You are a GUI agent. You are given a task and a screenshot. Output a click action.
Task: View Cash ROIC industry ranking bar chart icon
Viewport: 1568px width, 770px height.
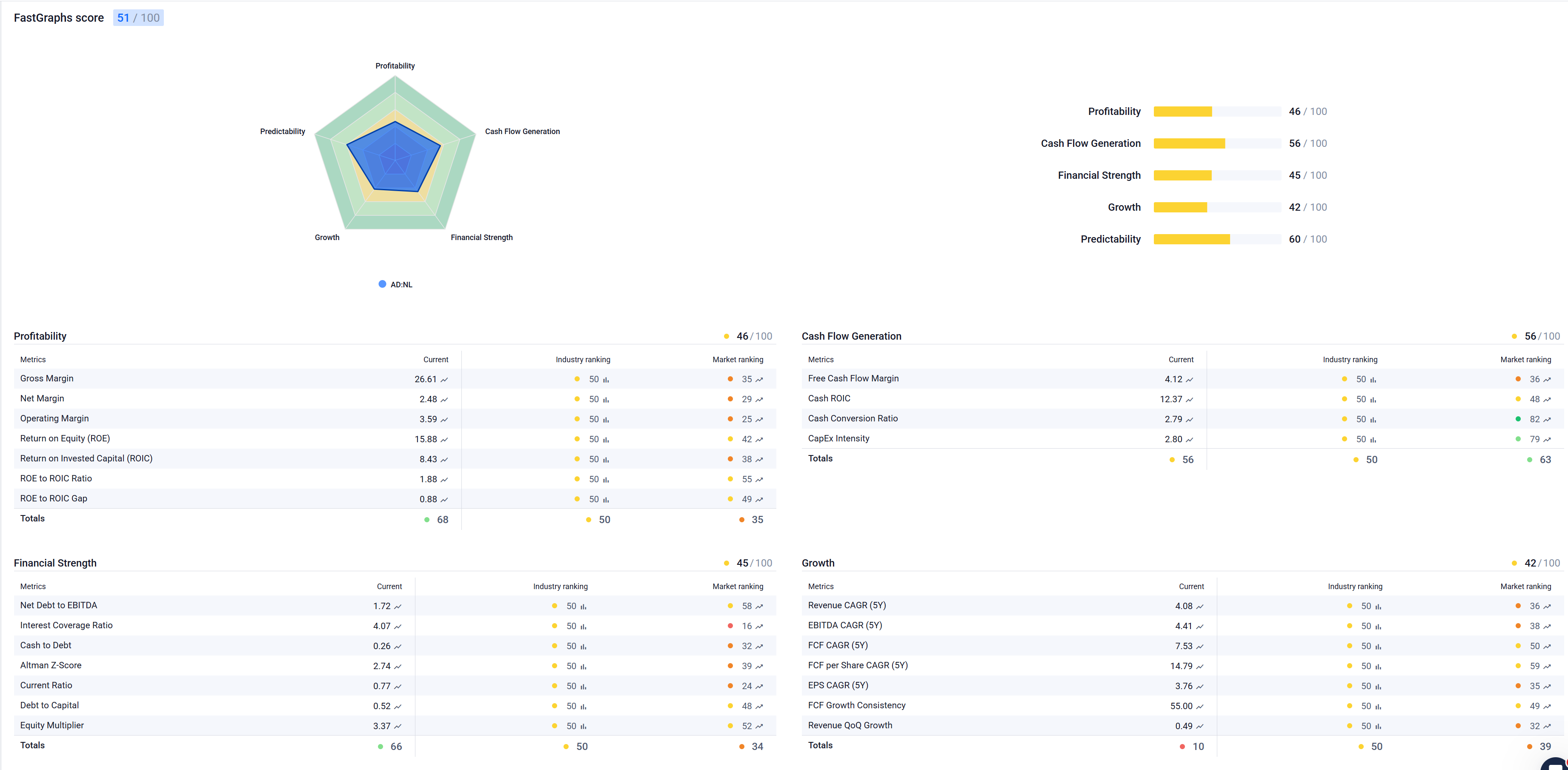point(1373,400)
